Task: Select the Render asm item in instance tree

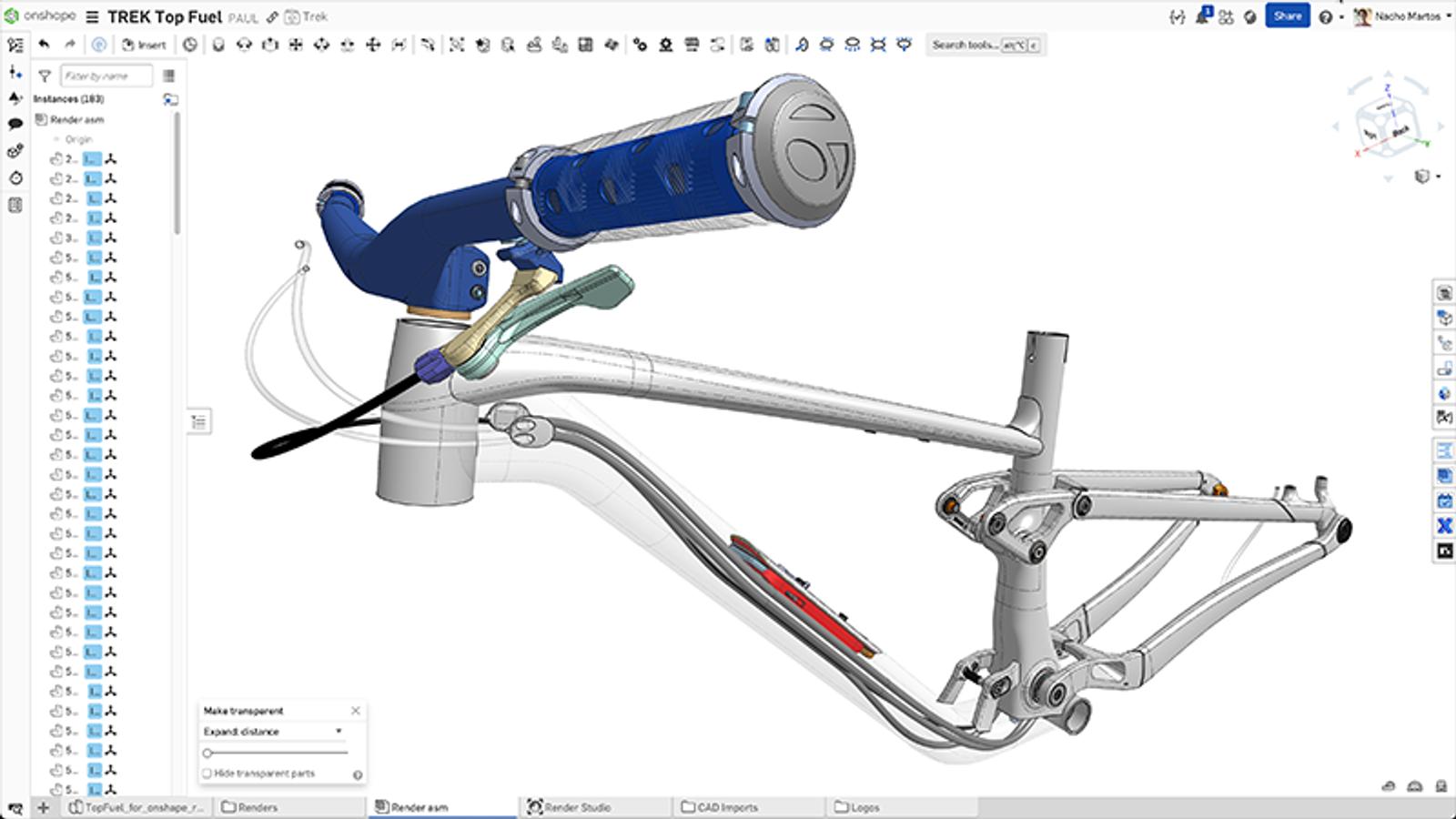Action: point(76,119)
